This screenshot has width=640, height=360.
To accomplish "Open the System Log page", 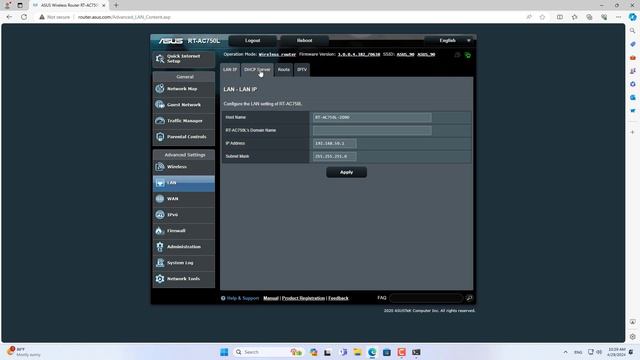I will 184,263.
